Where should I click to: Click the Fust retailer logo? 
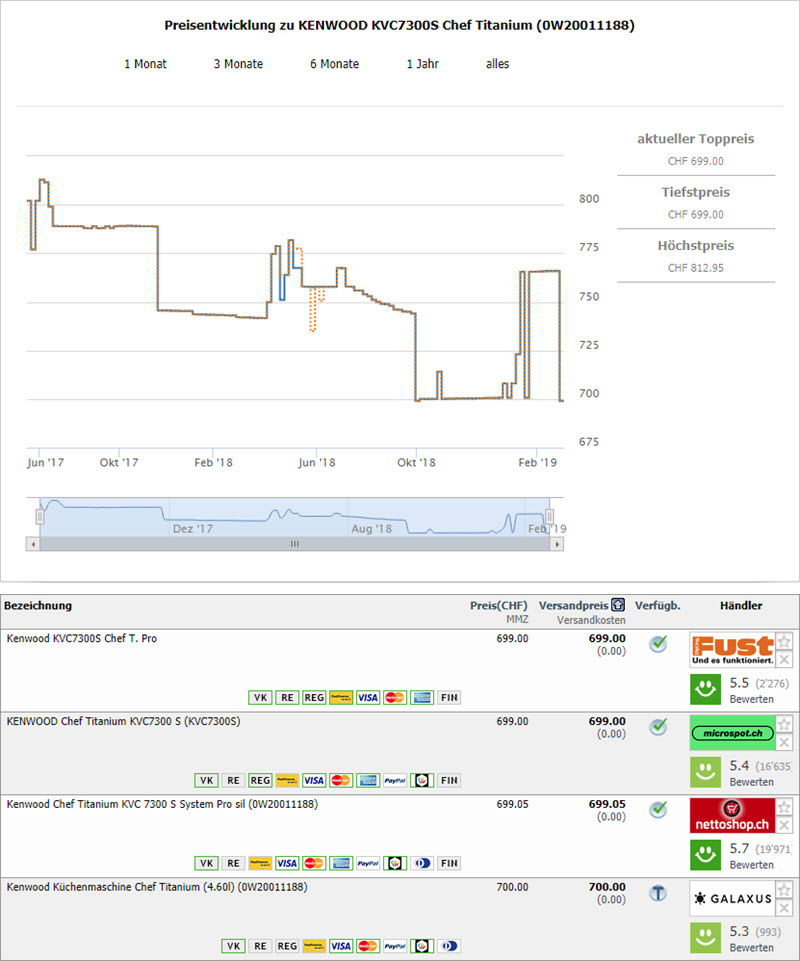tap(733, 650)
